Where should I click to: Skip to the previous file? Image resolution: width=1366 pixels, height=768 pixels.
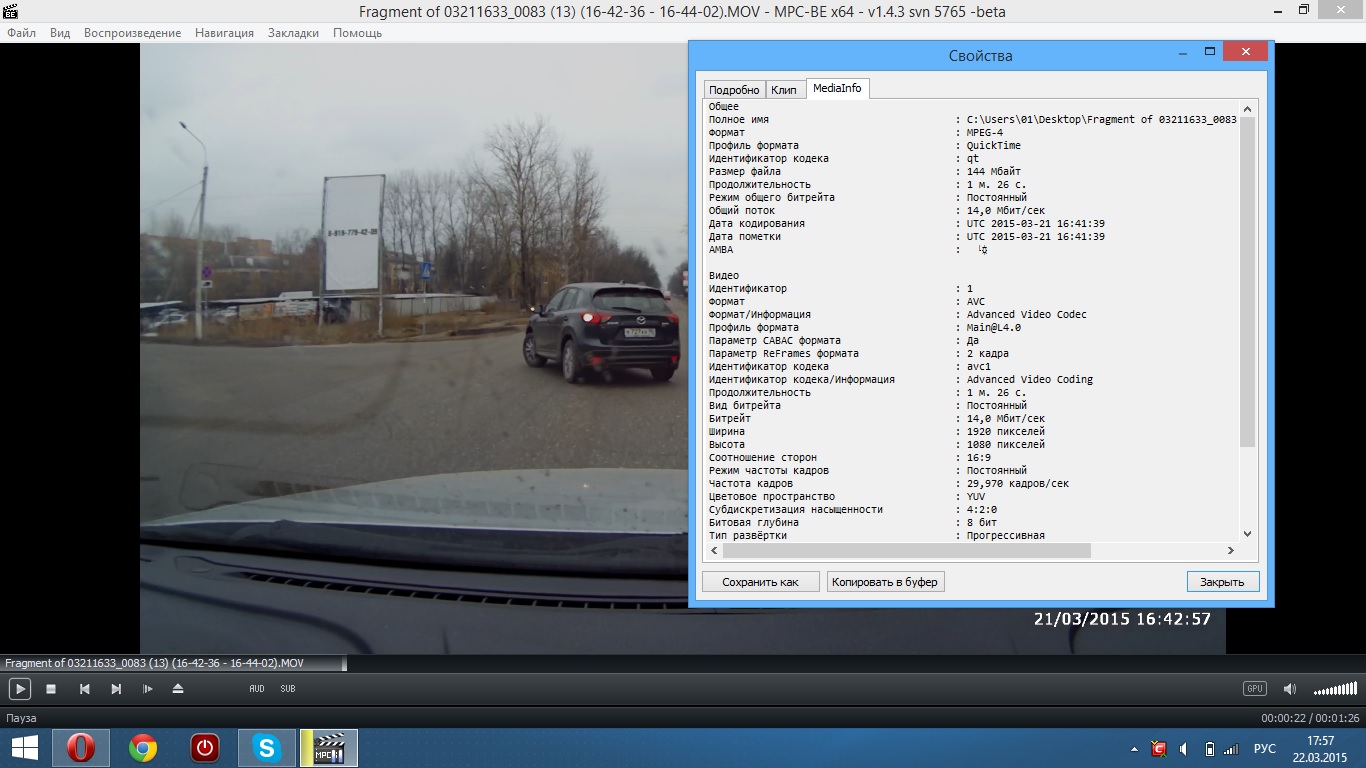tap(85, 689)
